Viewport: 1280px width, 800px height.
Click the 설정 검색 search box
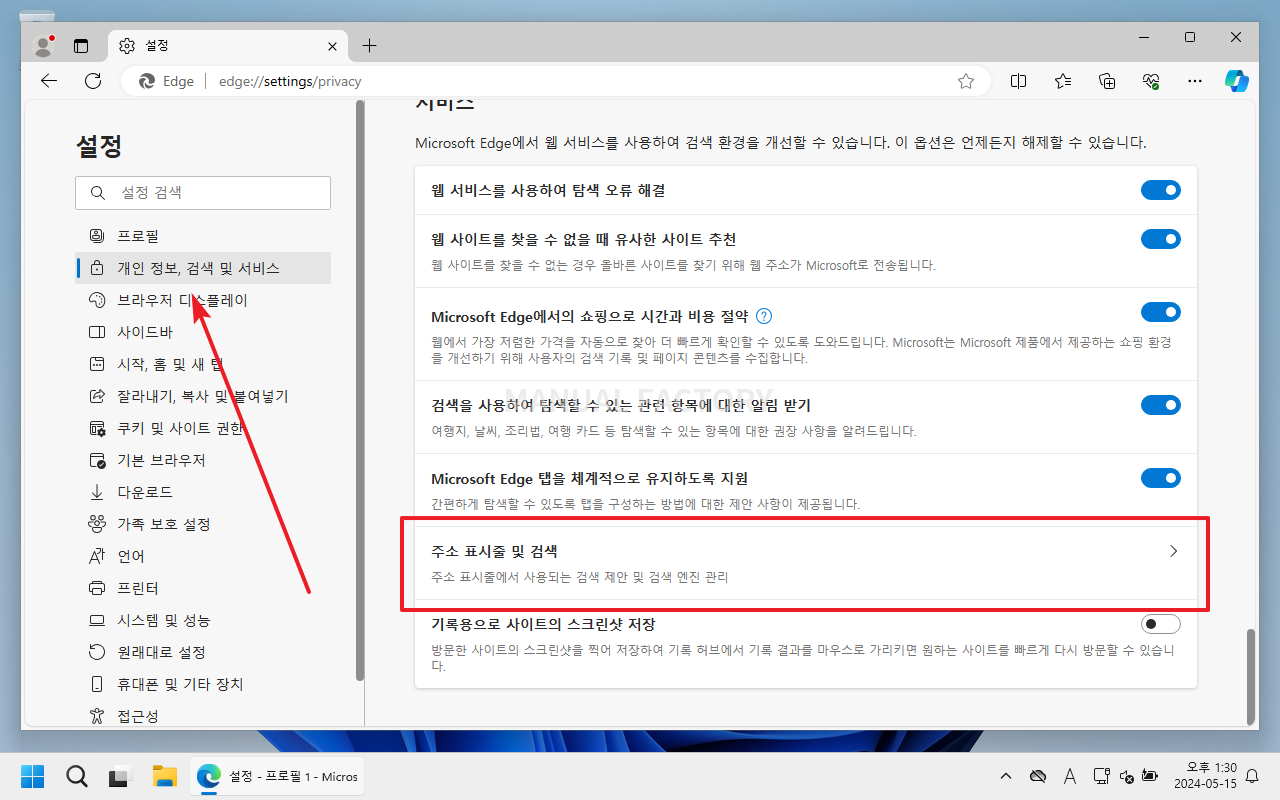pyautogui.click(x=203, y=193)
